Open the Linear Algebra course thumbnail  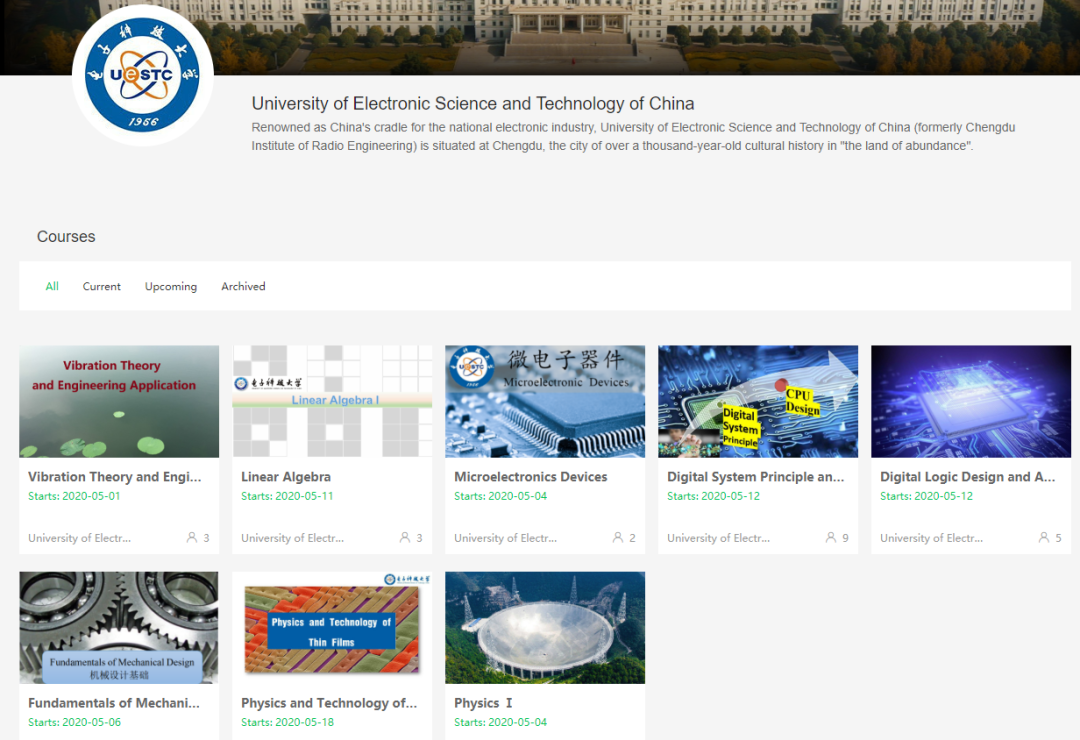click(x=332, y=402)
